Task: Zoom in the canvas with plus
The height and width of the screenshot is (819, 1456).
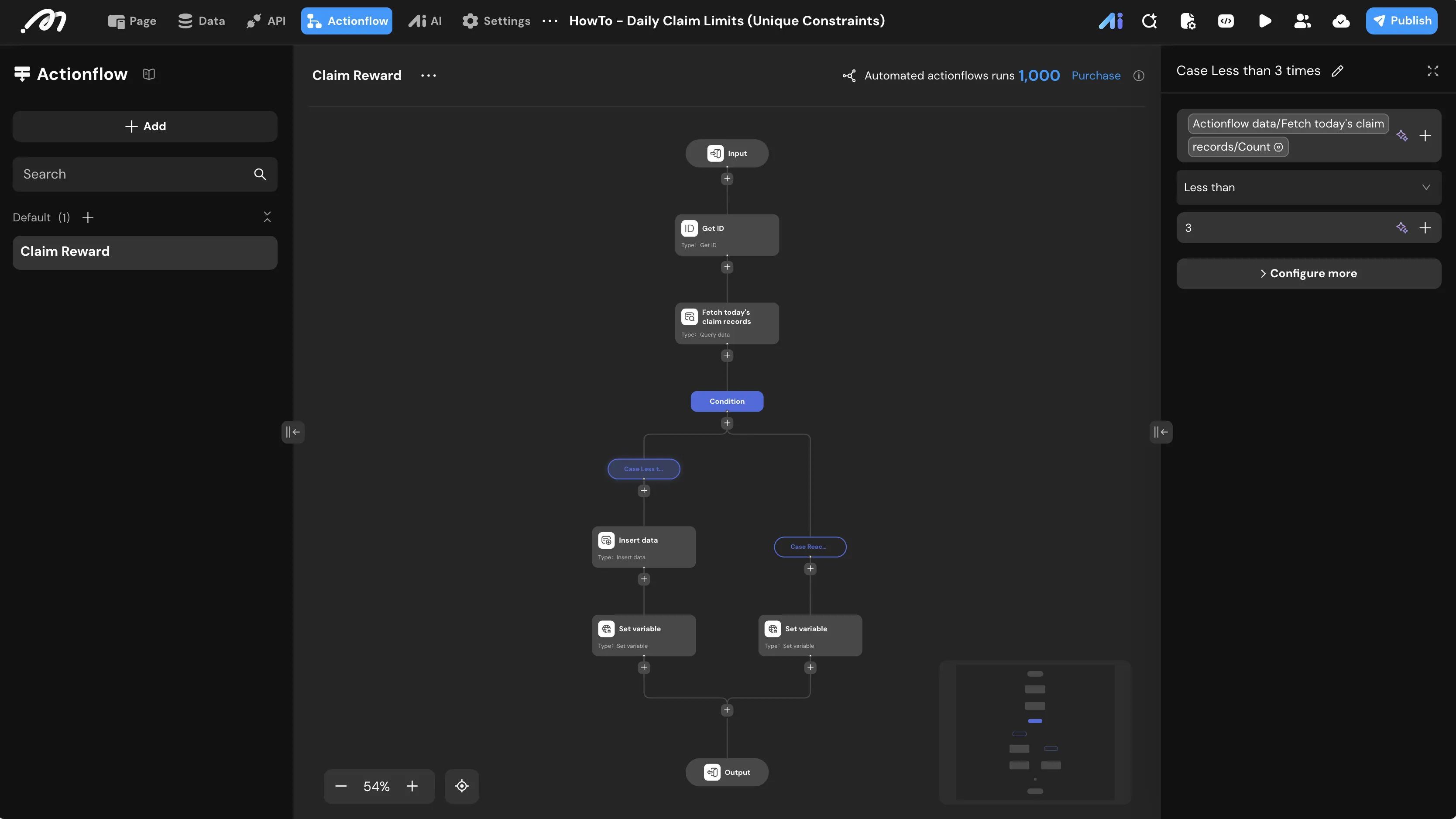Action: click(412, 786)
